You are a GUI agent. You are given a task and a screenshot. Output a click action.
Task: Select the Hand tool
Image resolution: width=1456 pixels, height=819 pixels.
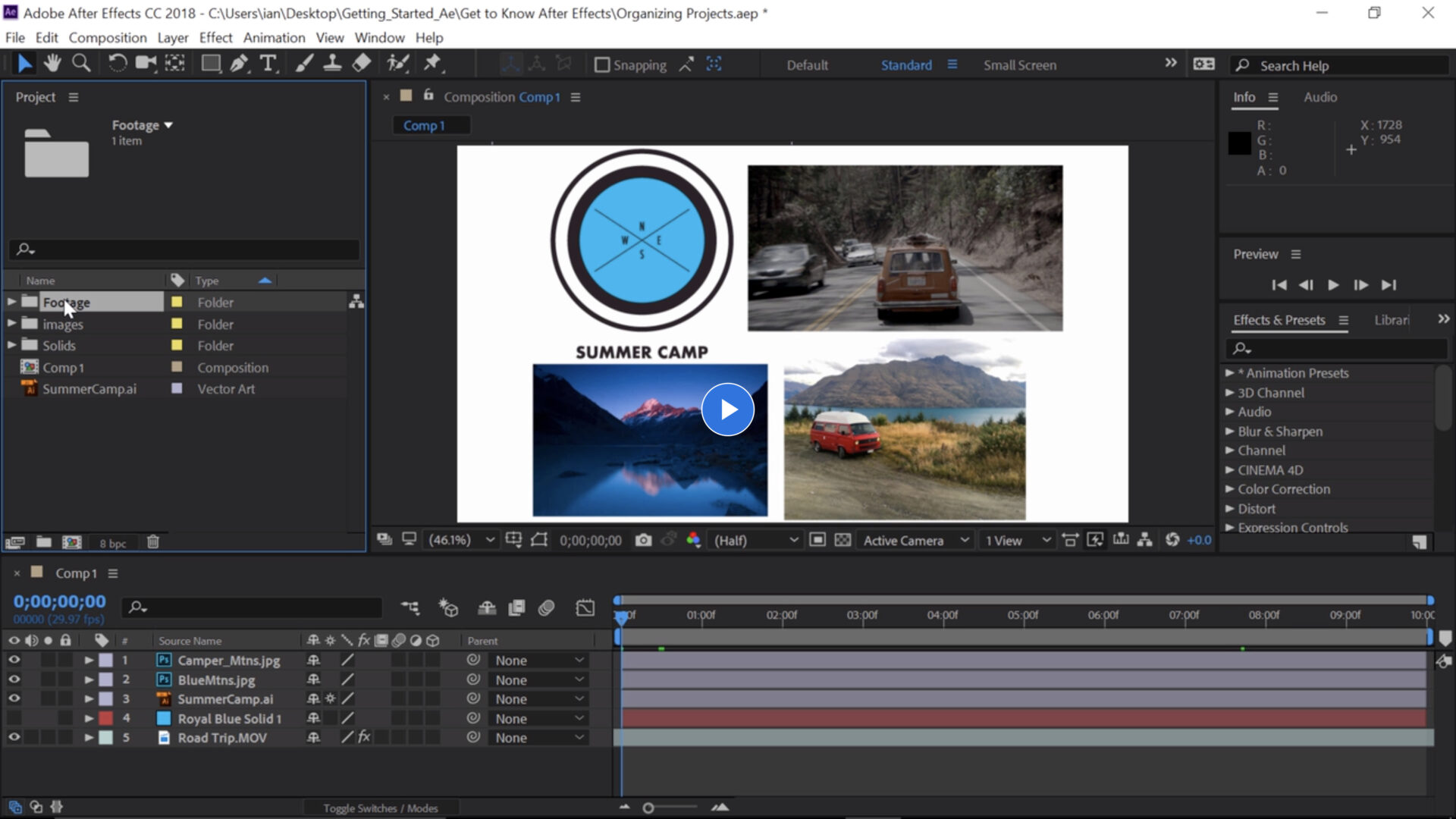tap(52, 64)
